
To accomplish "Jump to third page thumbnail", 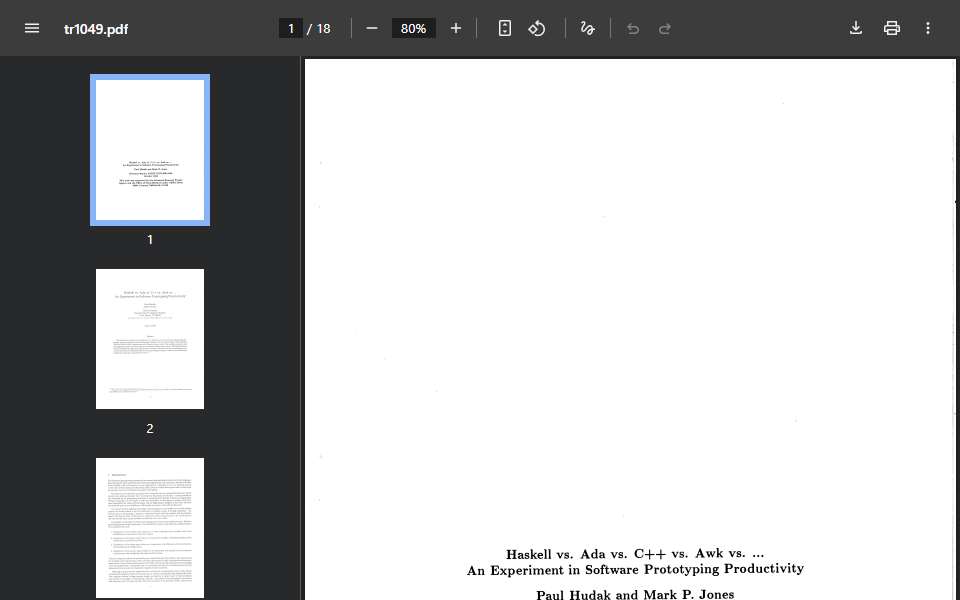I will (150, 528).
